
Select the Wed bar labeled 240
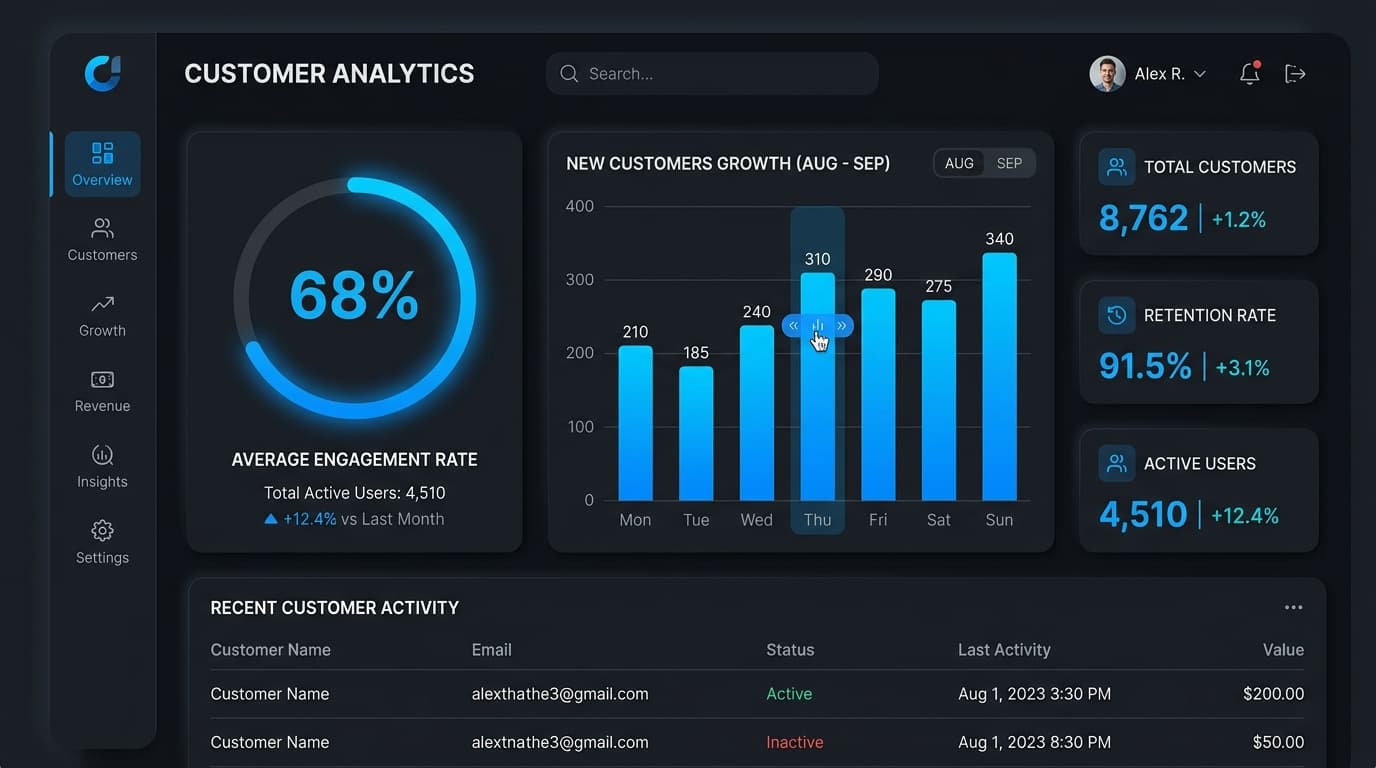[757, 413]
